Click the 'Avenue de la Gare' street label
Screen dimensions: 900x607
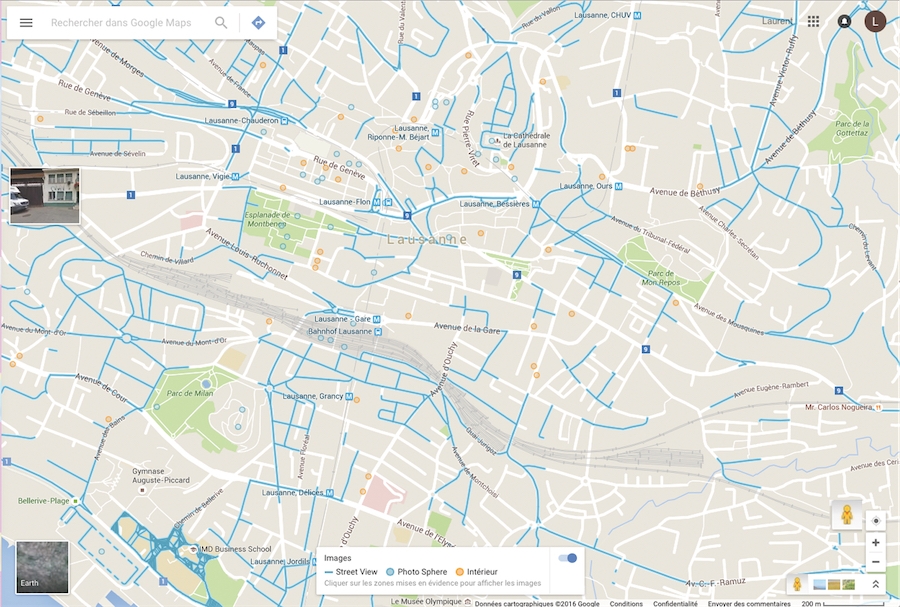point(467,328)
